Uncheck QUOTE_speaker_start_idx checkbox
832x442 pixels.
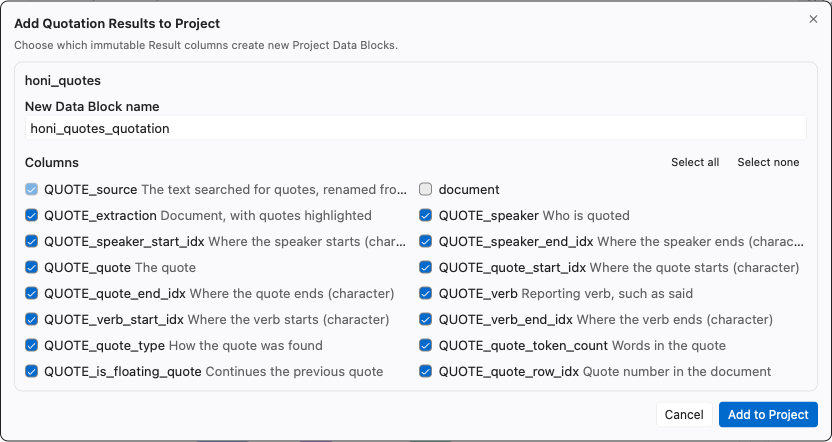(x=31, y=241)
